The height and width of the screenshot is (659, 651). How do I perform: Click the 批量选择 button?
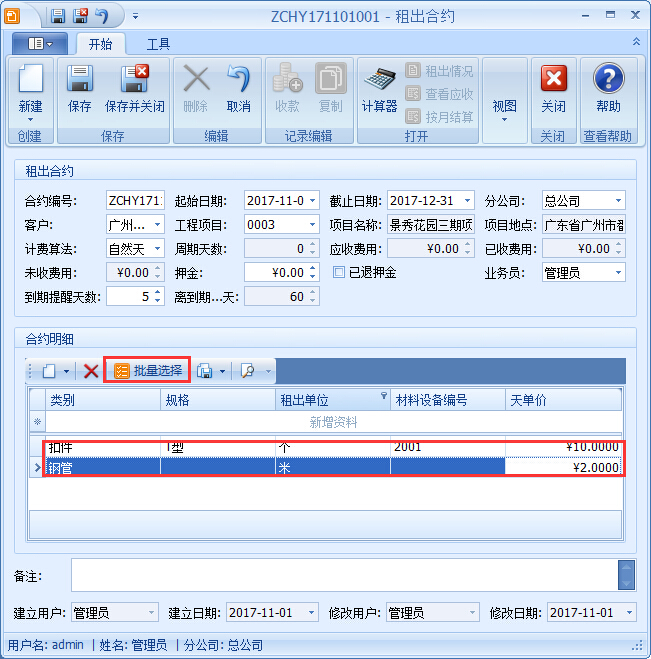148,371
